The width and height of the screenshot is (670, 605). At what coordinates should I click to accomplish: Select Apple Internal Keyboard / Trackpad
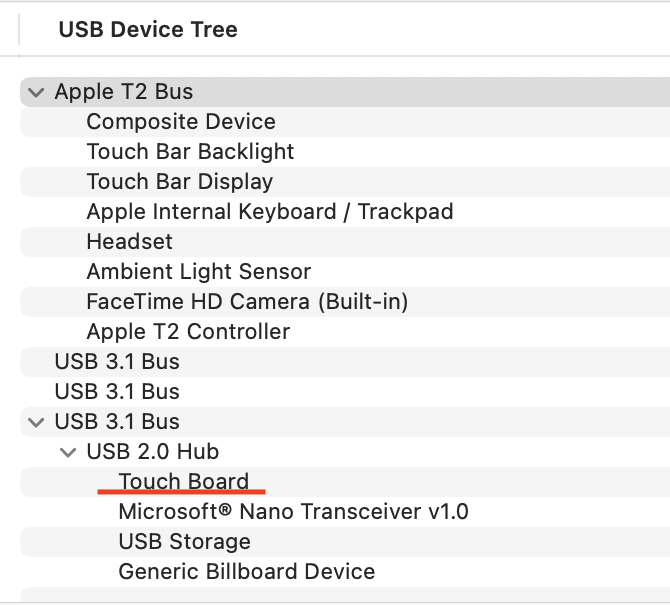tap(270, 212)
